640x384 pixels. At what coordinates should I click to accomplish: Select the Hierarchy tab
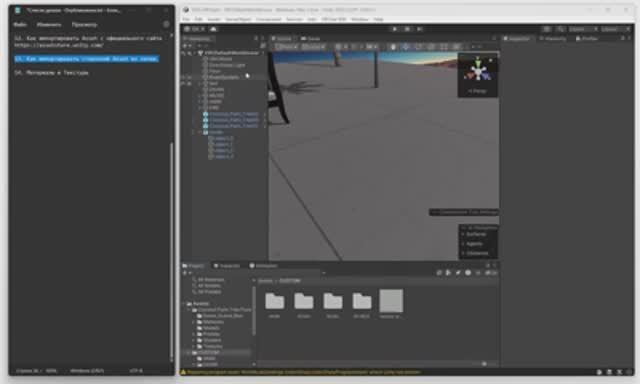(197, 38)
